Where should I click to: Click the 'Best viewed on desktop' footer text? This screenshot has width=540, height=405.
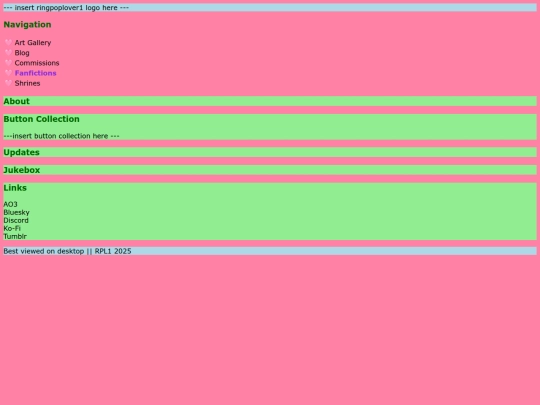67,251
